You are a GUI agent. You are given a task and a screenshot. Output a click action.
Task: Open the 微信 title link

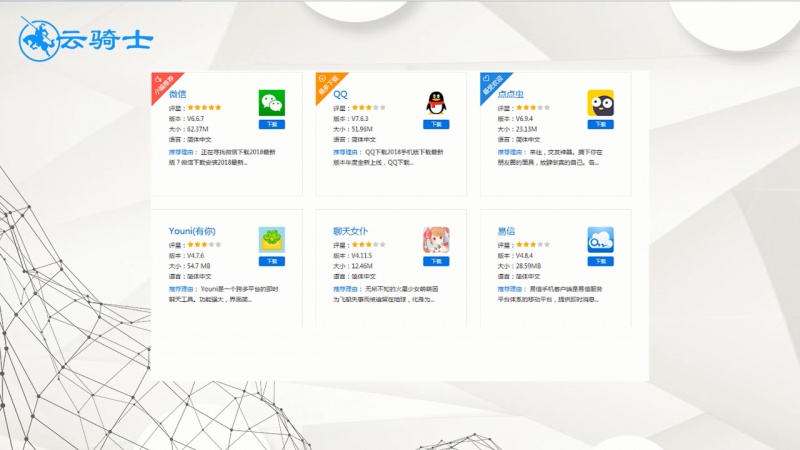(178, 94)
